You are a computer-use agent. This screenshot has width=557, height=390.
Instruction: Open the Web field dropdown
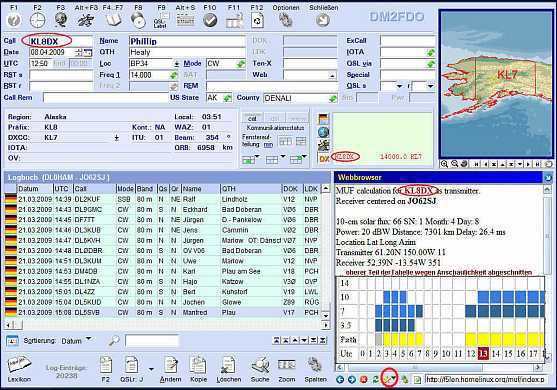[332, 75]
